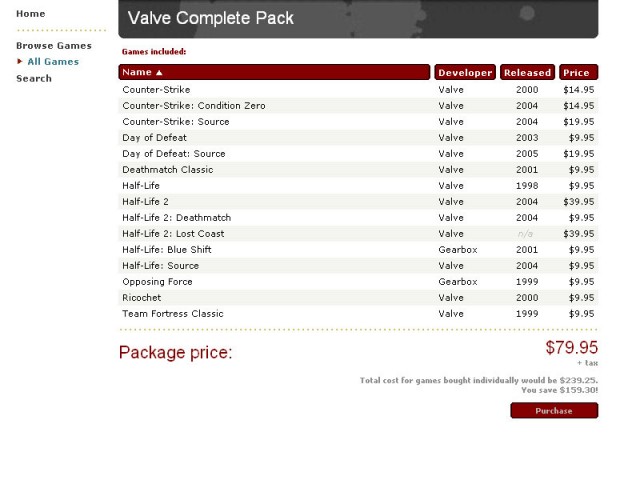
Task: Sort table by Developer column
Action: [x=465, y=72]
